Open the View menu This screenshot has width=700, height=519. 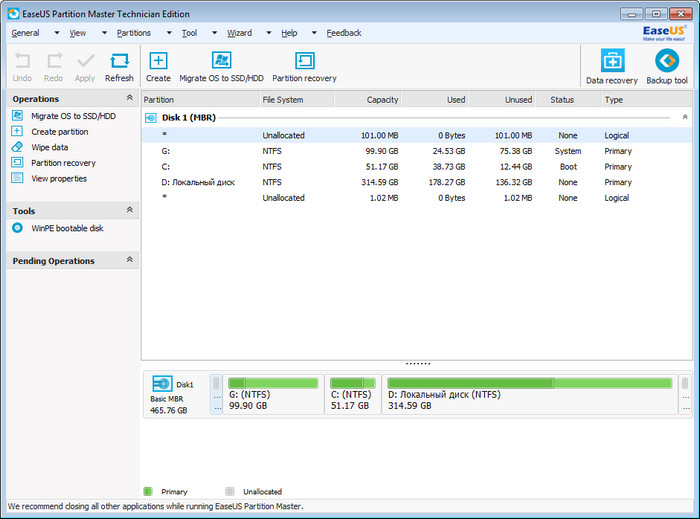(78, 33)
